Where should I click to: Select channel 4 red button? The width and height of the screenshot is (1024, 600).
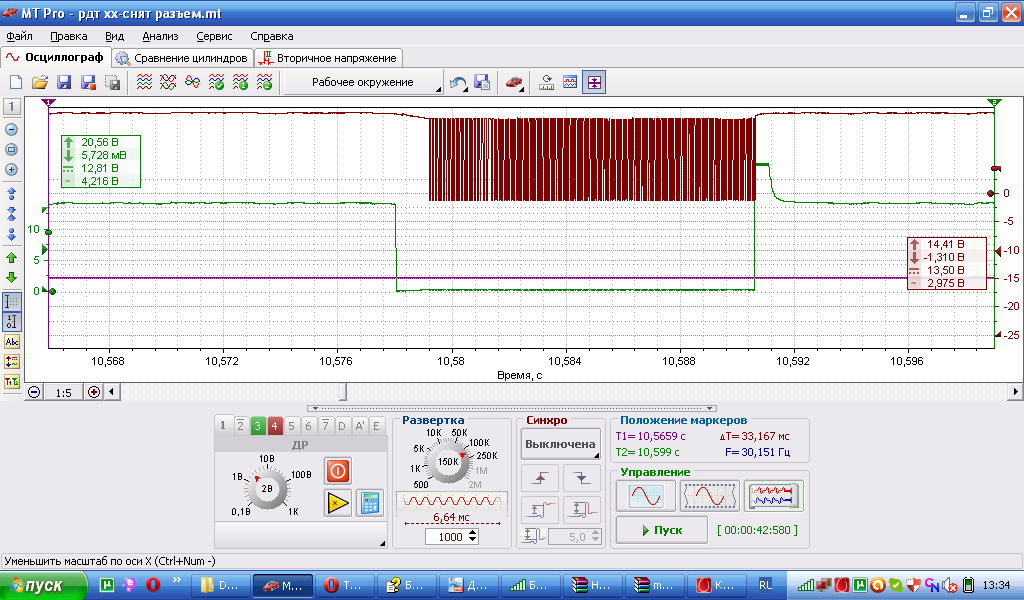274,426
